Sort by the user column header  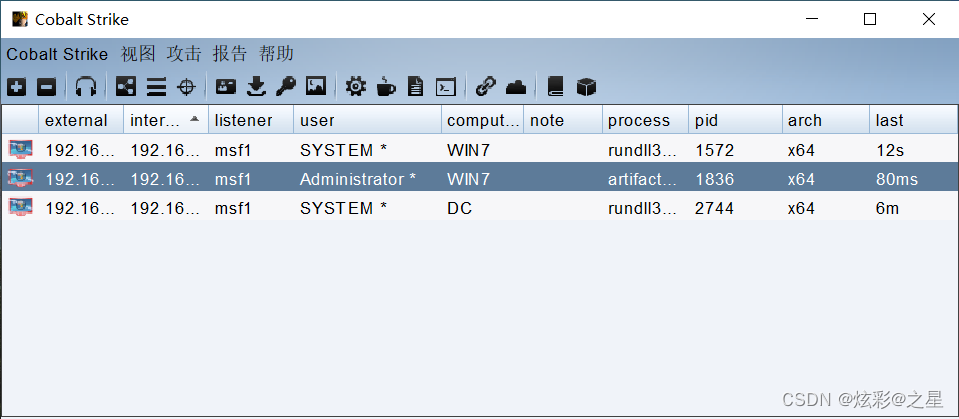[x=368, y=120]
